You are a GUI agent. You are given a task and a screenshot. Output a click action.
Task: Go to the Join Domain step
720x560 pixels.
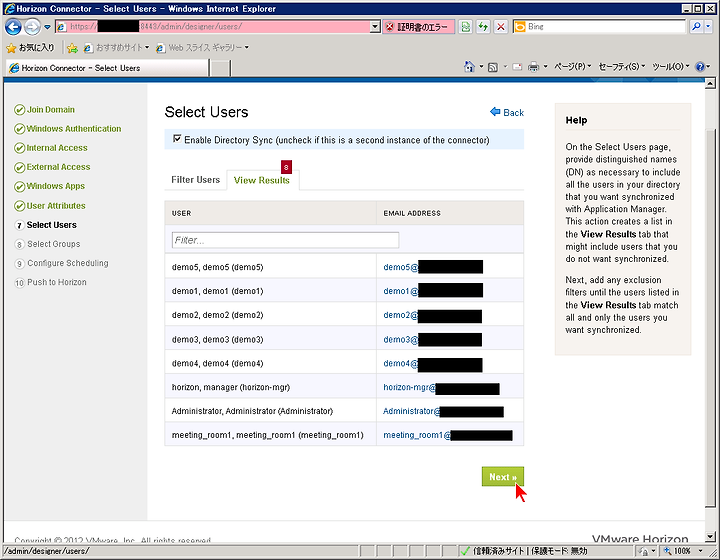45,110
